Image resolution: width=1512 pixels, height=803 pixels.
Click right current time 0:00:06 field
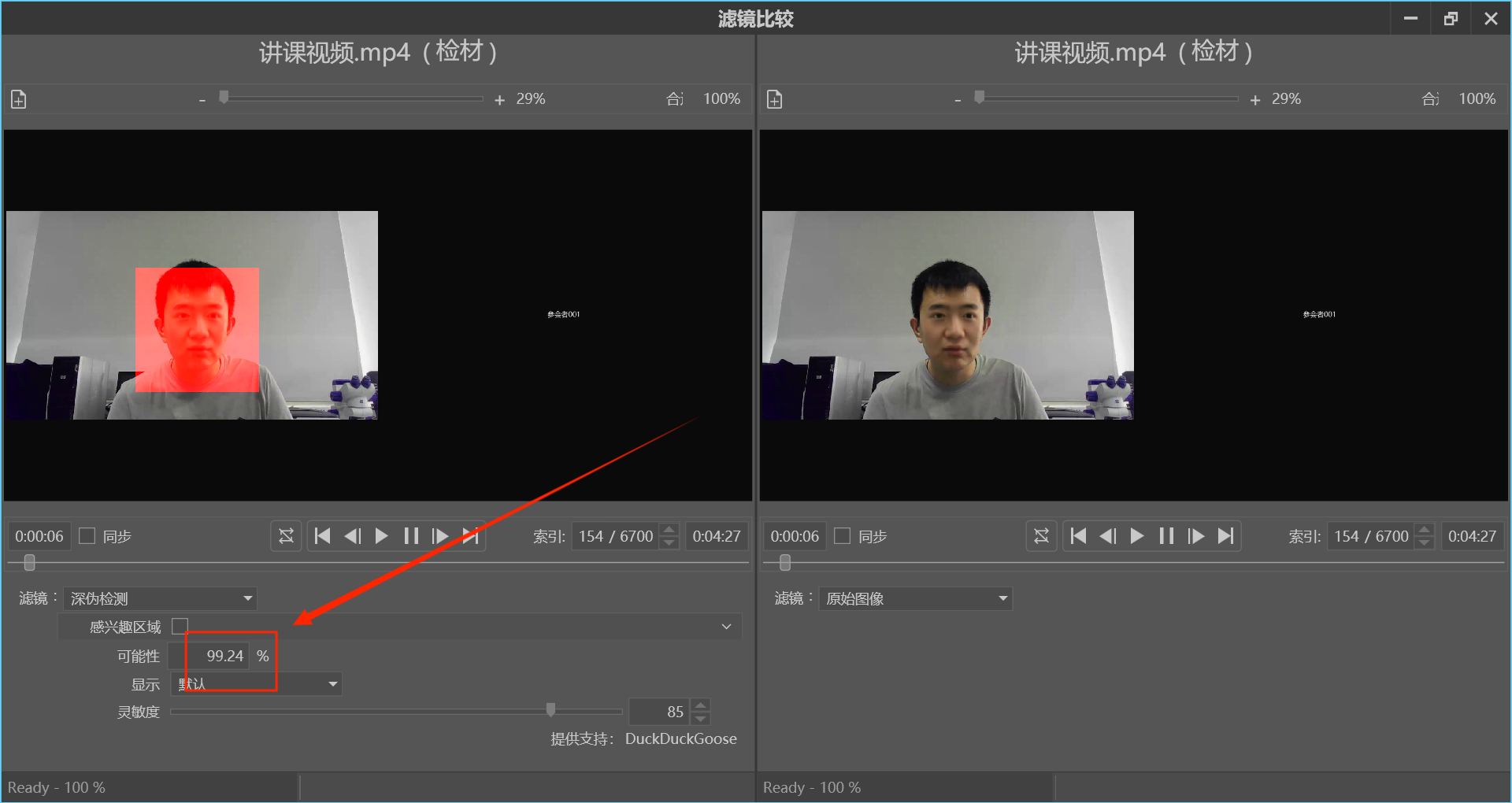click(x=795, y=536)
